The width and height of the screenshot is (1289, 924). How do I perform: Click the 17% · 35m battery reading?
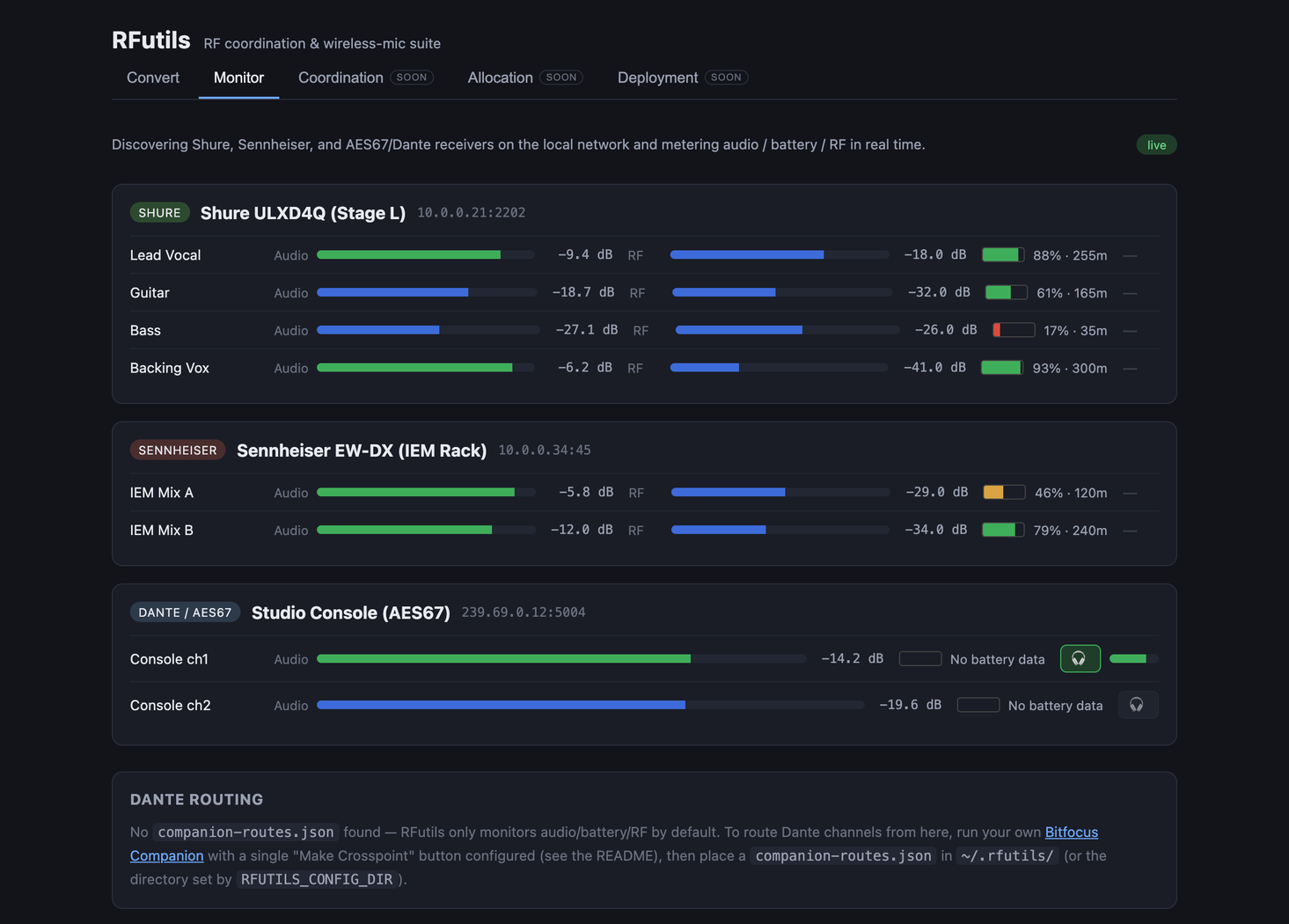[1075, 331]
